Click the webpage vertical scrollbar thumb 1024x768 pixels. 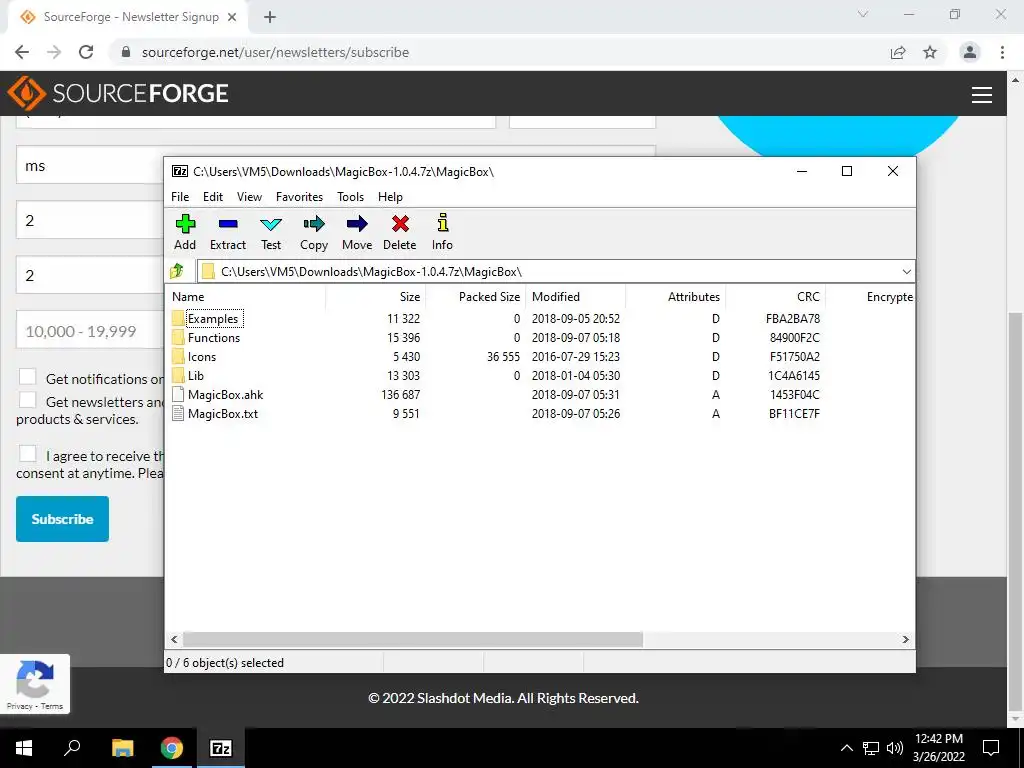[x=1016, y=513]
